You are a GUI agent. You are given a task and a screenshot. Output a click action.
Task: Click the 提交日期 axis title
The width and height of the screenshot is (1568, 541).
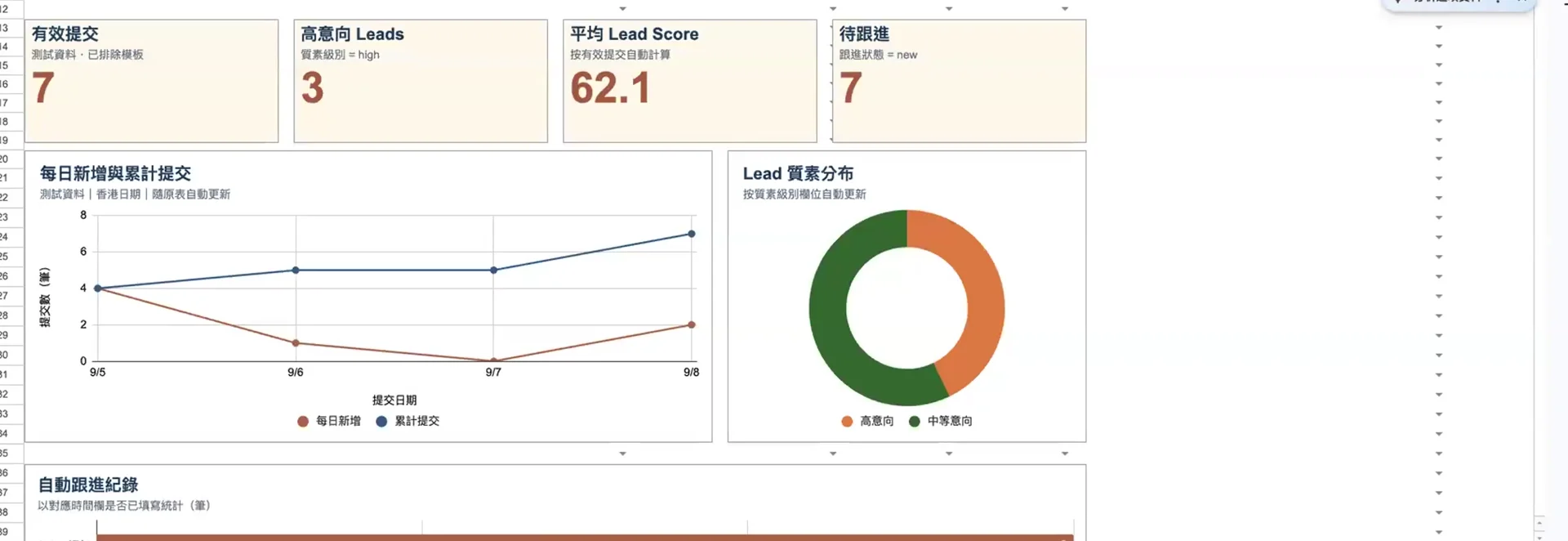394,400
